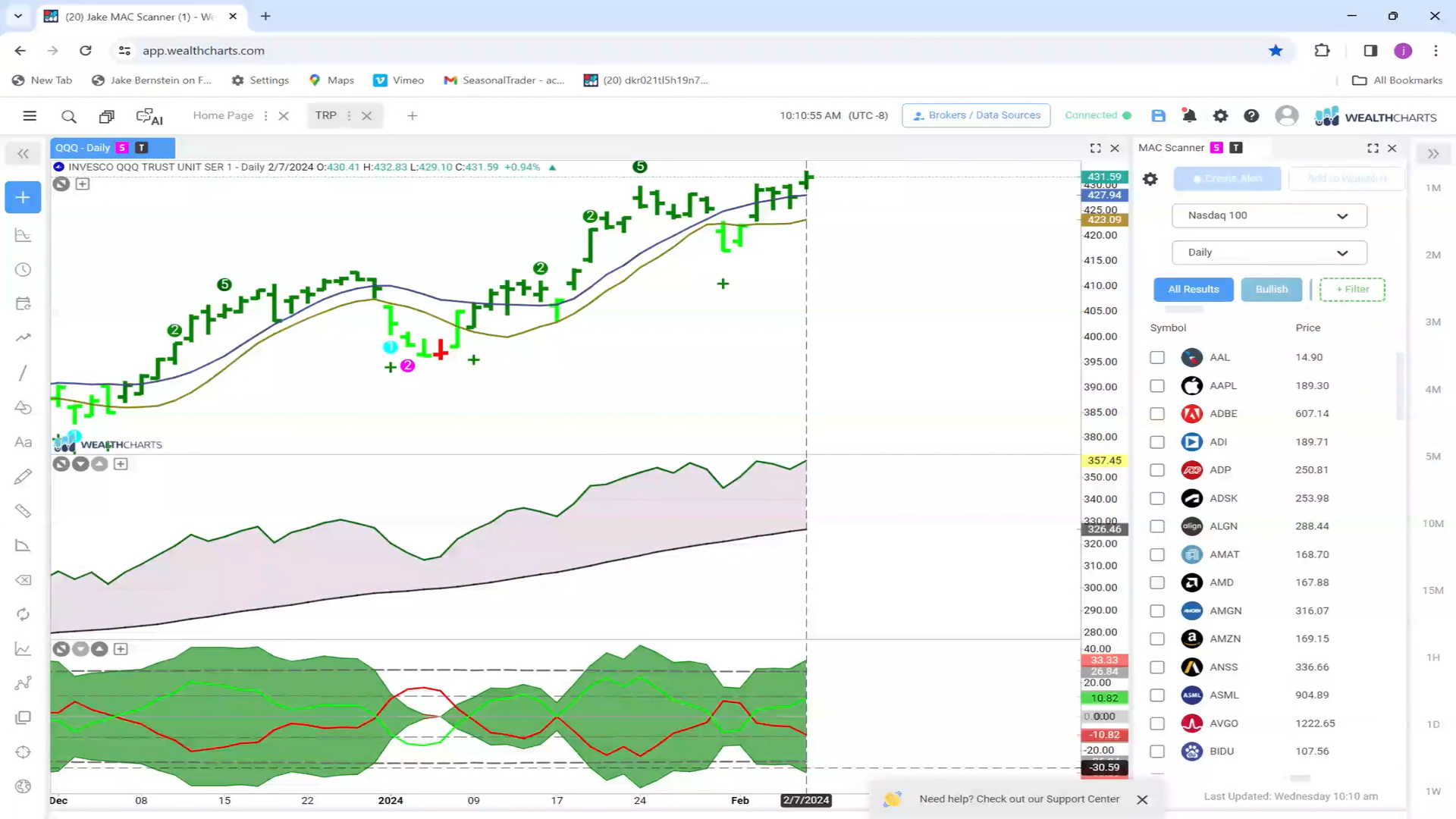Check the AAL symbol checkbox
The width and height of the screenshot is (1456, 819).
(1156, 357)
